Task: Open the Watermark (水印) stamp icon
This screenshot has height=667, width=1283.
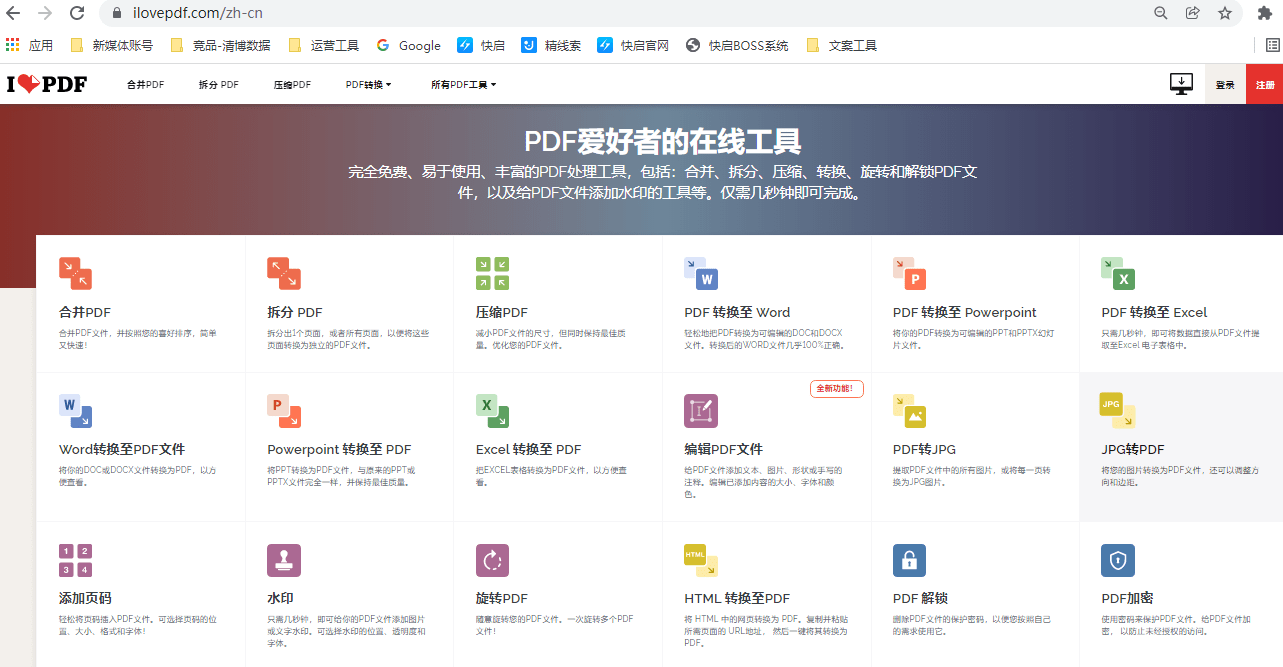Action: pyautogui.click(x=284, y=560)
